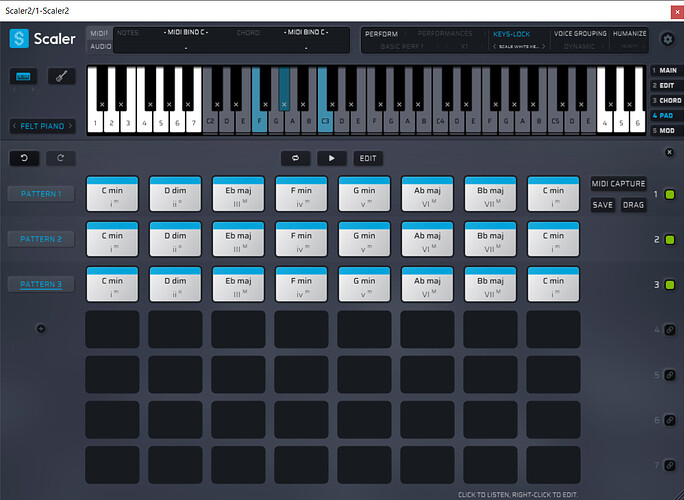Click the redo arrow button
The height and width of the screenshot is (500, 684).
click(x=61, y=158)
